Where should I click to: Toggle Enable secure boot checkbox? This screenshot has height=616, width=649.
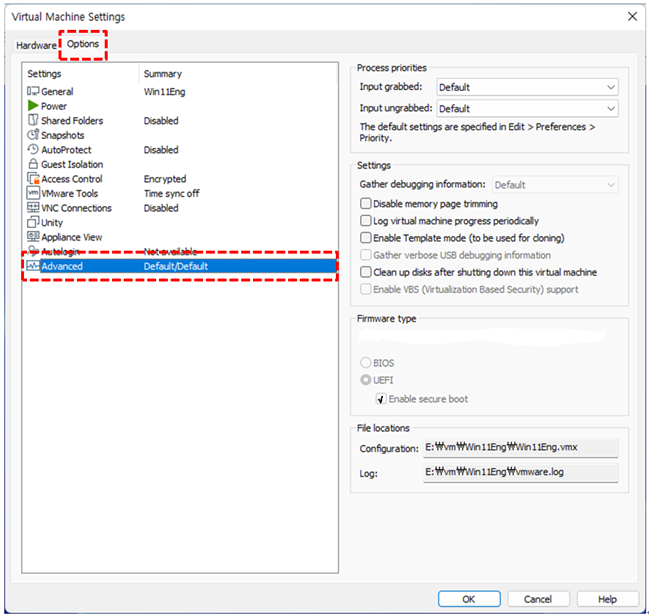(x=381, y=399)
